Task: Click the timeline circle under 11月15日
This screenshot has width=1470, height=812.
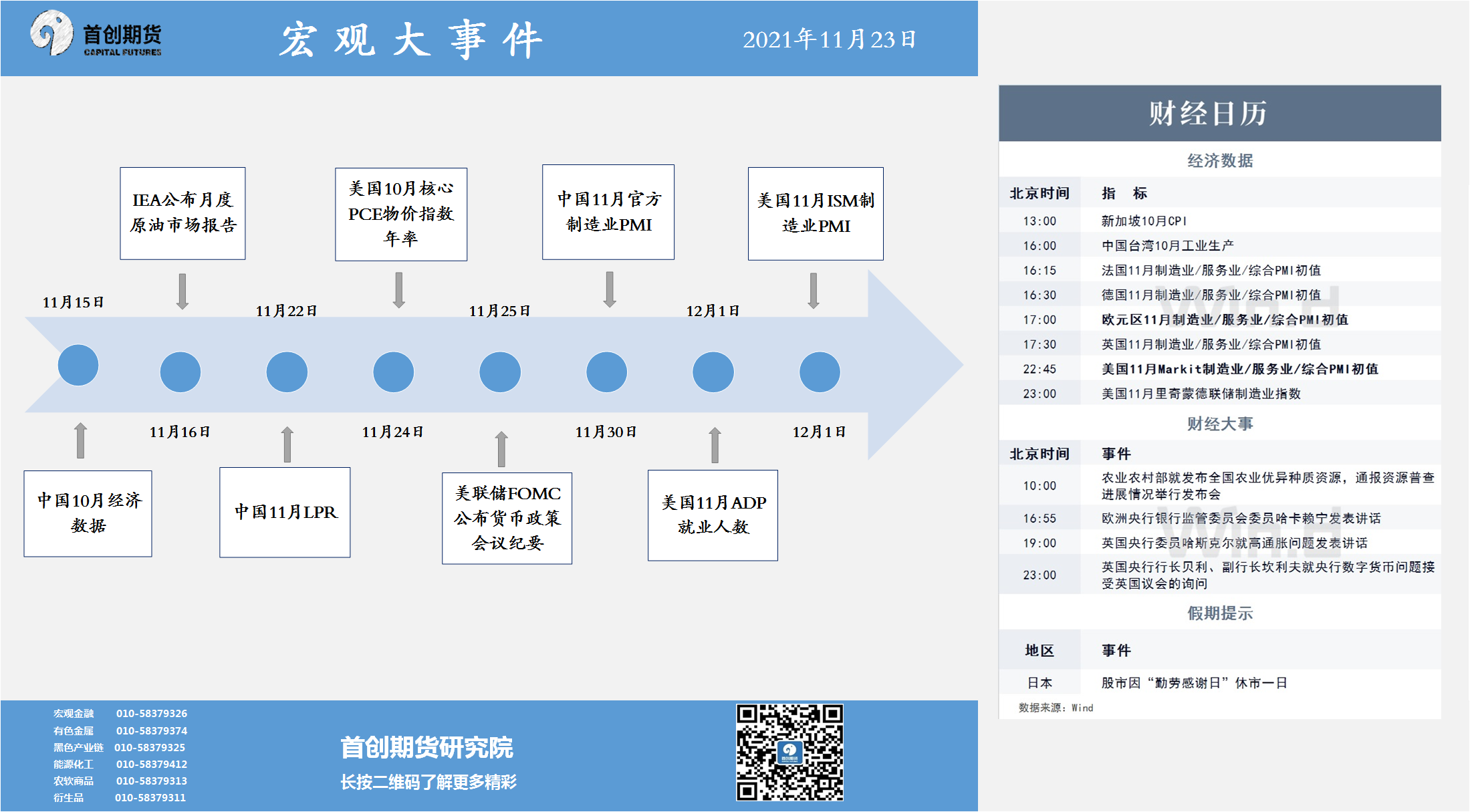Action: 78,365
